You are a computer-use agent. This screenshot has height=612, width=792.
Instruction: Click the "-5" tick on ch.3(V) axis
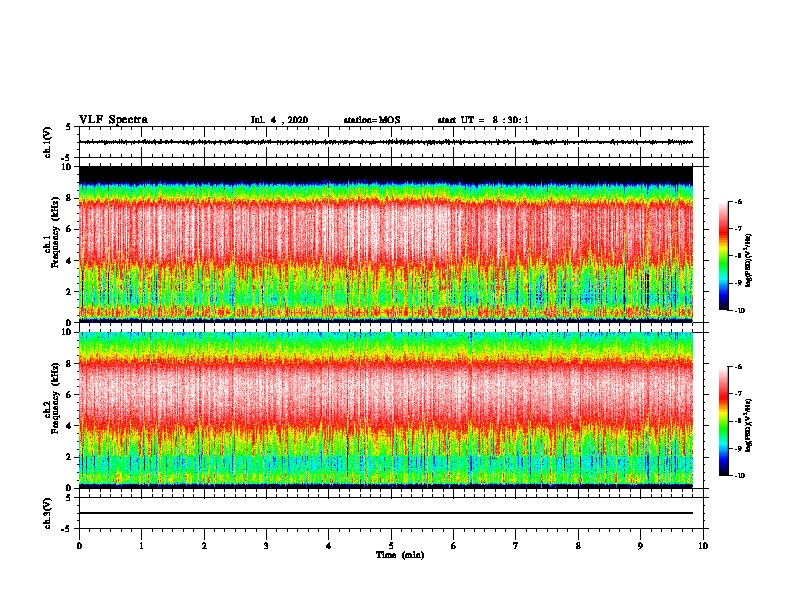pyautogui.click(x=68, y=529)
